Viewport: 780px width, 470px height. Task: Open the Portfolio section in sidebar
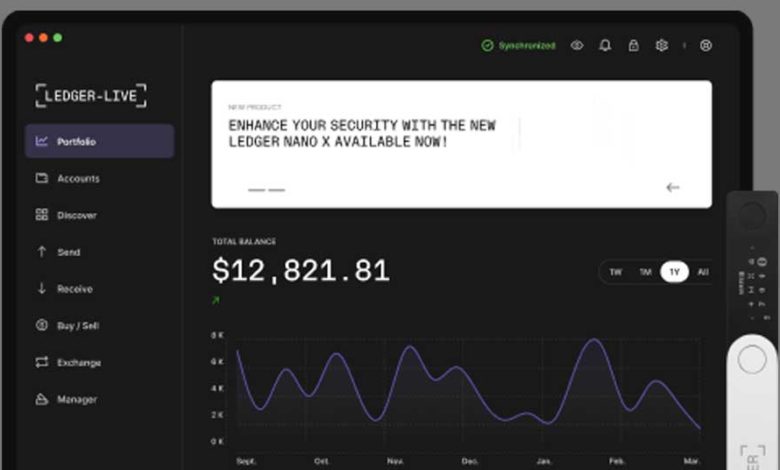[x=99, y=141]
